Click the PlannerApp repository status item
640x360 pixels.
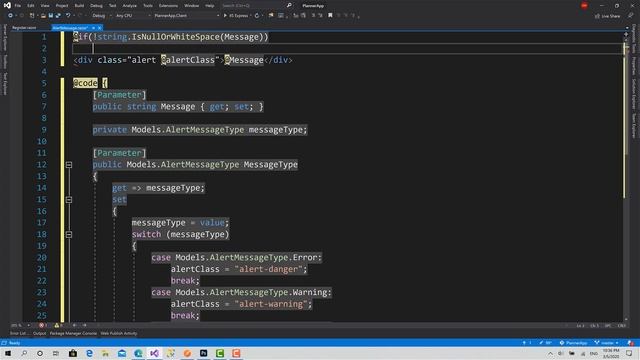(573, 343)
